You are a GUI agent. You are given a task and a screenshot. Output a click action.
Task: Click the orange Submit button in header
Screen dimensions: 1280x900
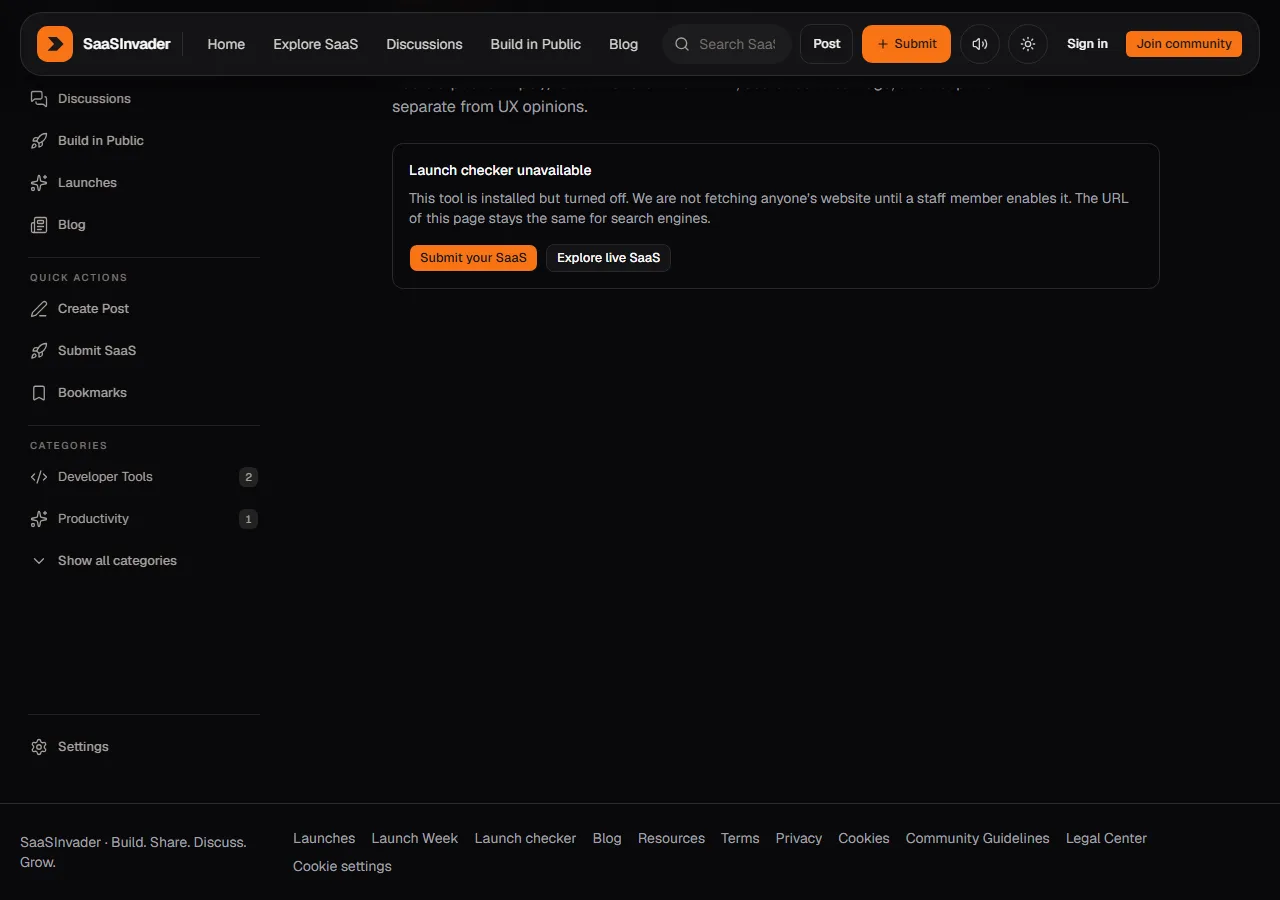(x=906, y=44)
